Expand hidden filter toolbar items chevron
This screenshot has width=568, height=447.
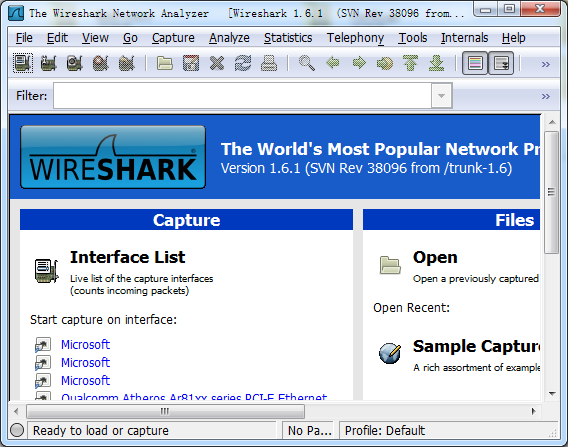pyautogui.click(x=546, y=96)
